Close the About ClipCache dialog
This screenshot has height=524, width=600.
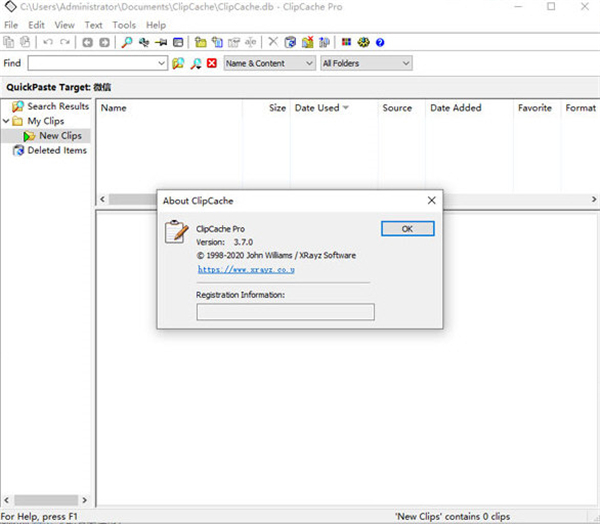click(431, 200)
